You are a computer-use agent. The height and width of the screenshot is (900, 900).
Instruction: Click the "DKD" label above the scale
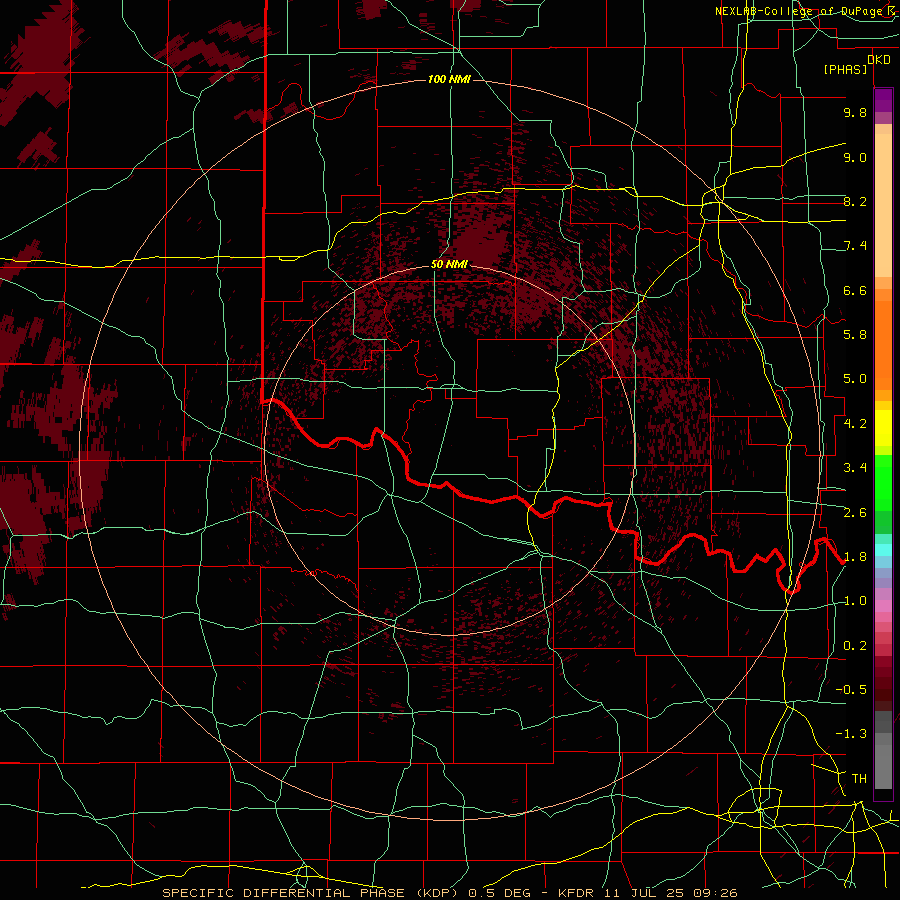point(878,60)
